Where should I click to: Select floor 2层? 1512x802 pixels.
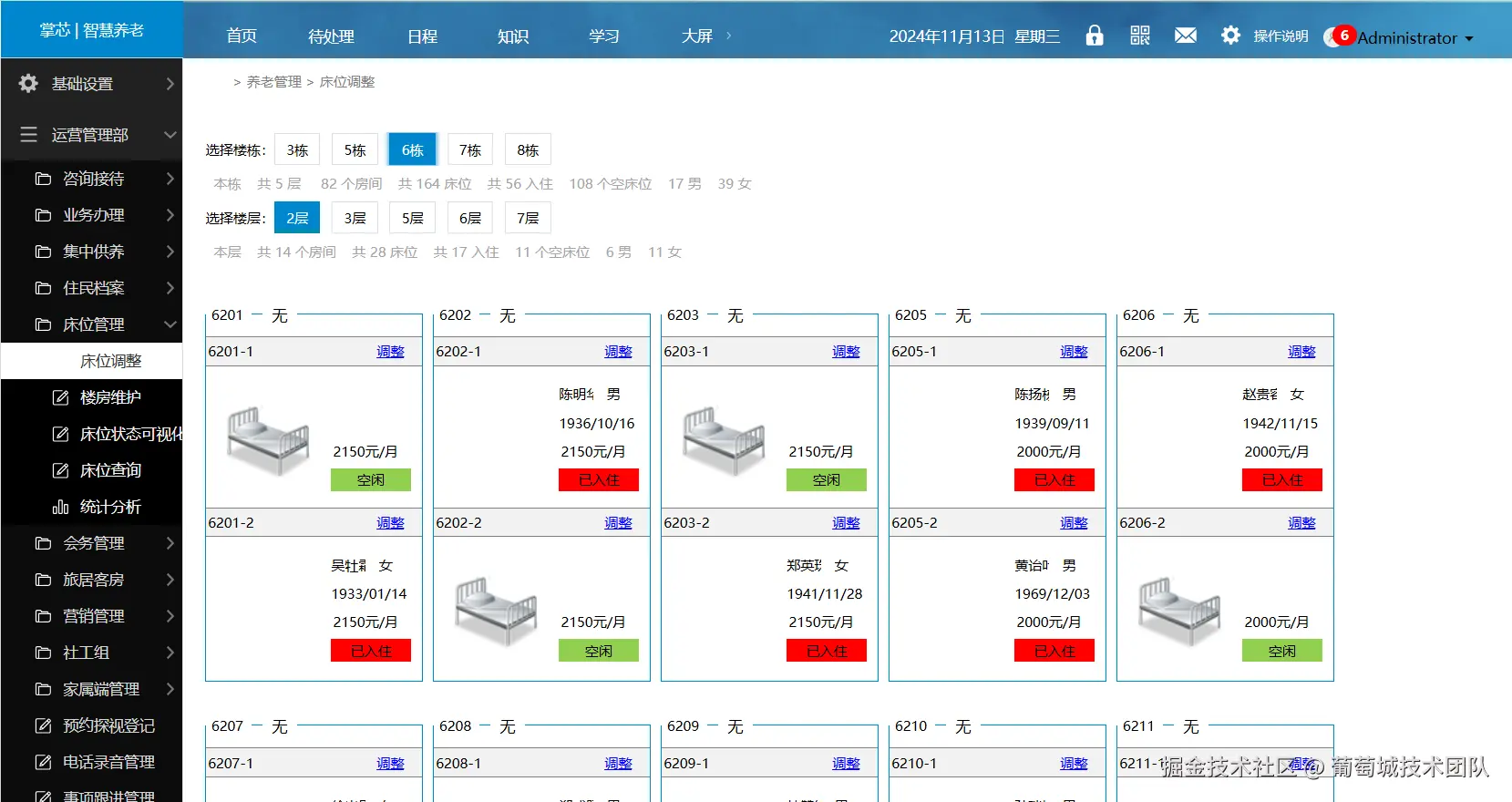click(x=297, y=218)
